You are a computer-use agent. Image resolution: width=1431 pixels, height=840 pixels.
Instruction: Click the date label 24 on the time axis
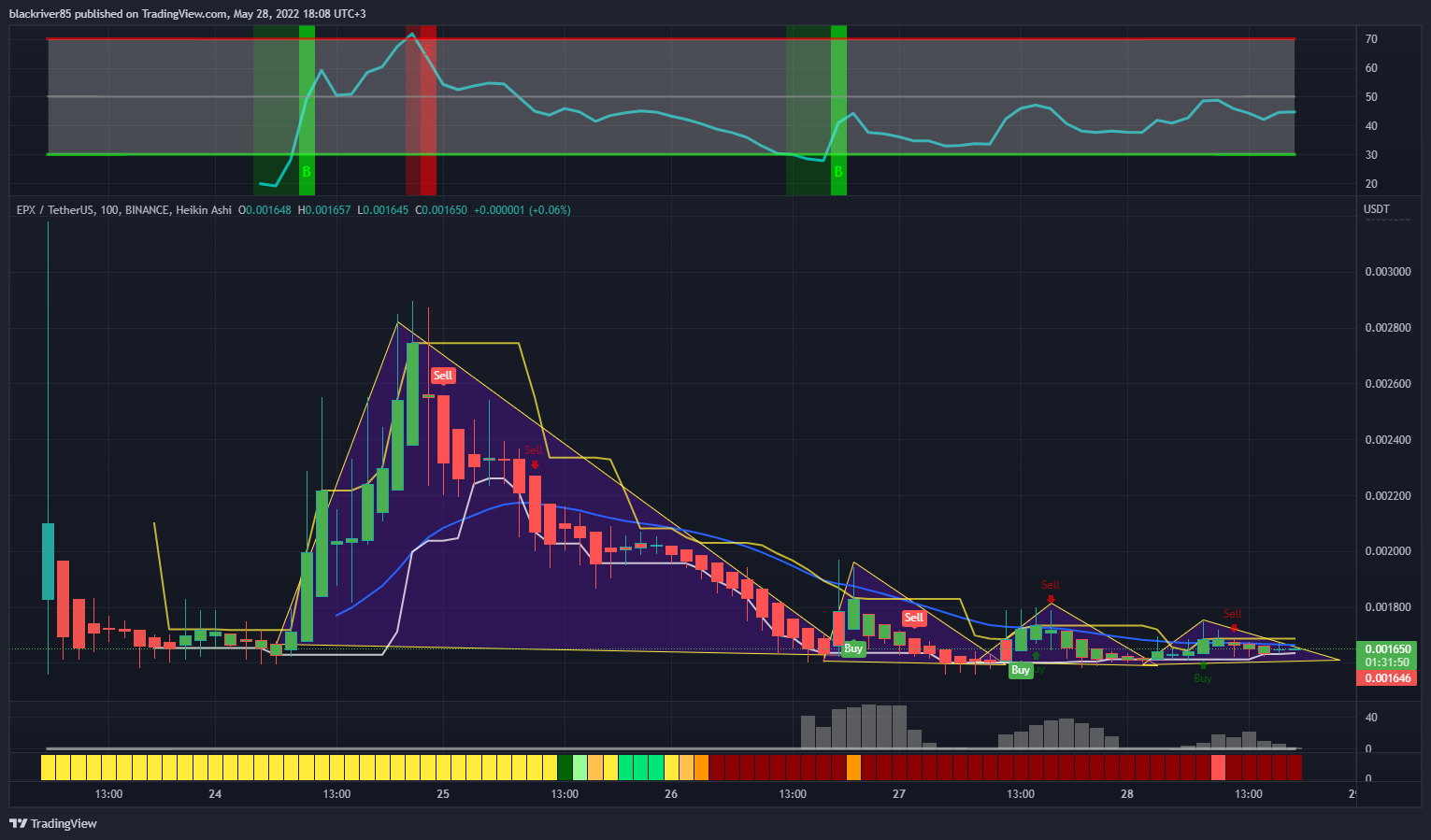coord(215,794)
